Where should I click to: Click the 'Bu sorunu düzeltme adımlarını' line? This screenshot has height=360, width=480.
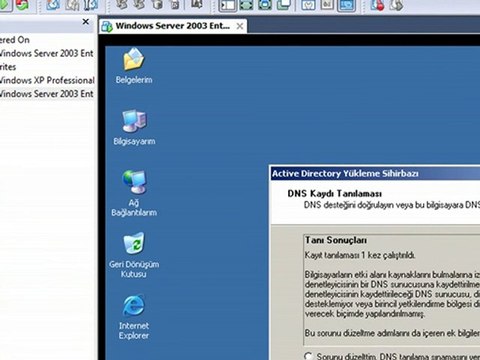[392, 333]
